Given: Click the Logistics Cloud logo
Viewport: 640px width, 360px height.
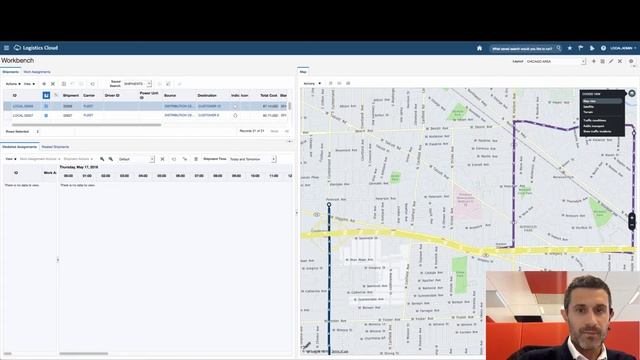Looking at the screenshot, I should tap(36, 48).
